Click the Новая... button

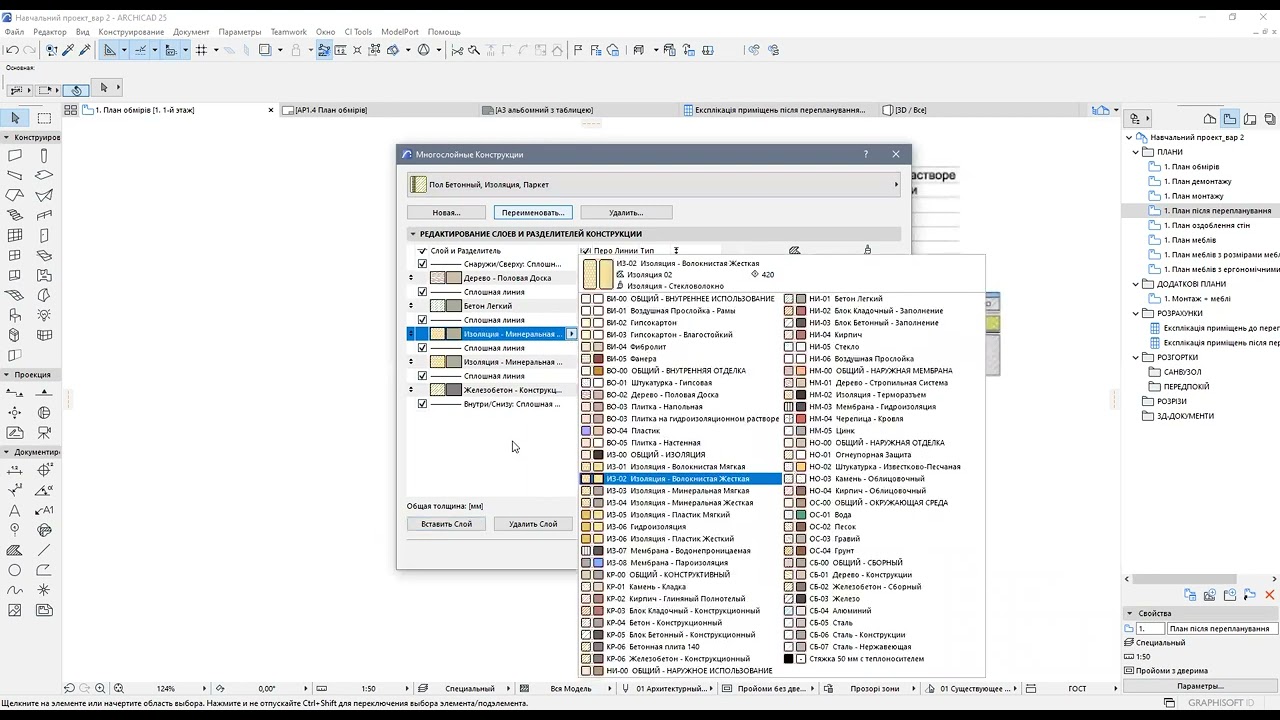(446, 212)
